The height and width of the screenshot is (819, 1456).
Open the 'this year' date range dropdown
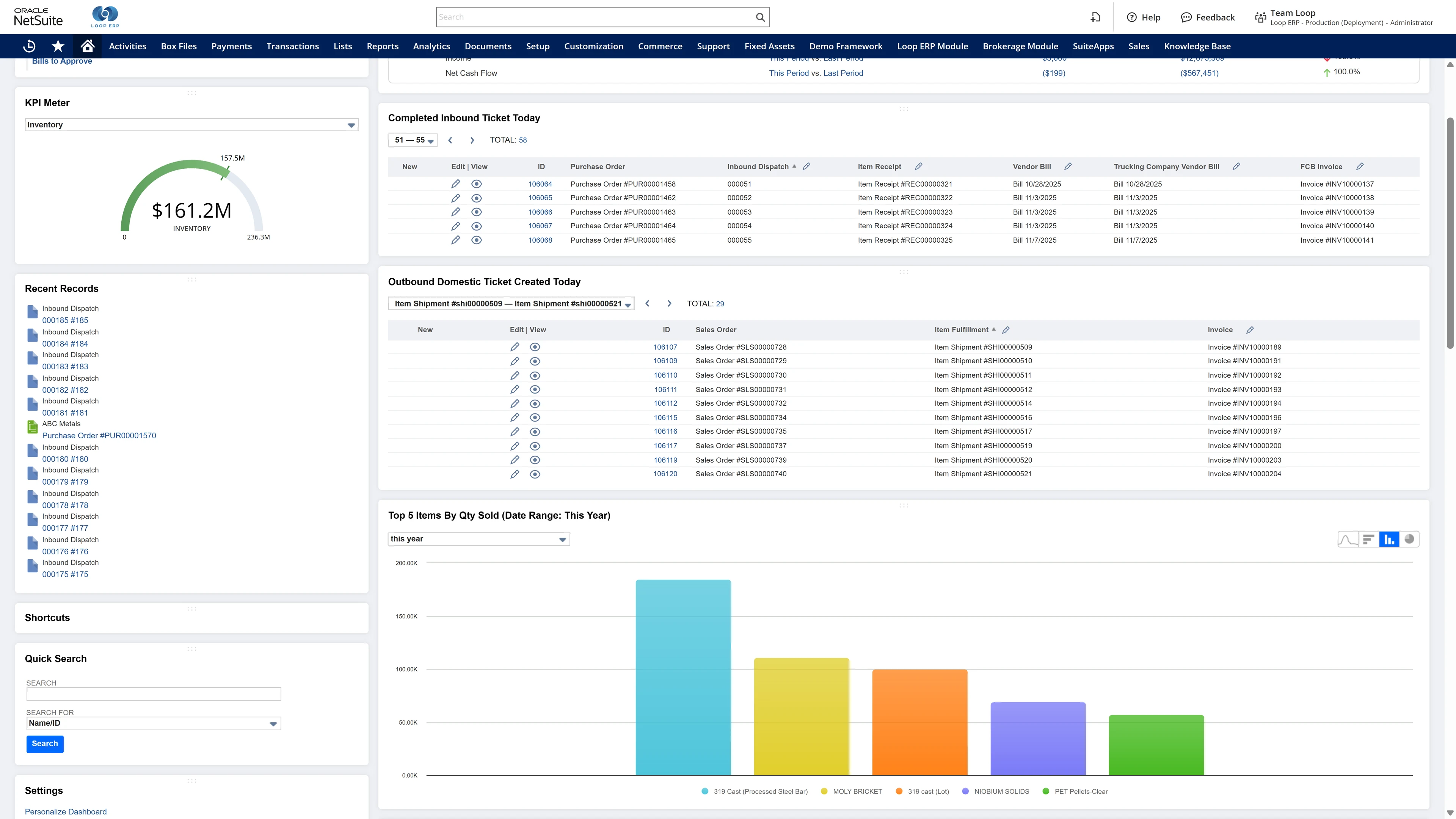479,539
